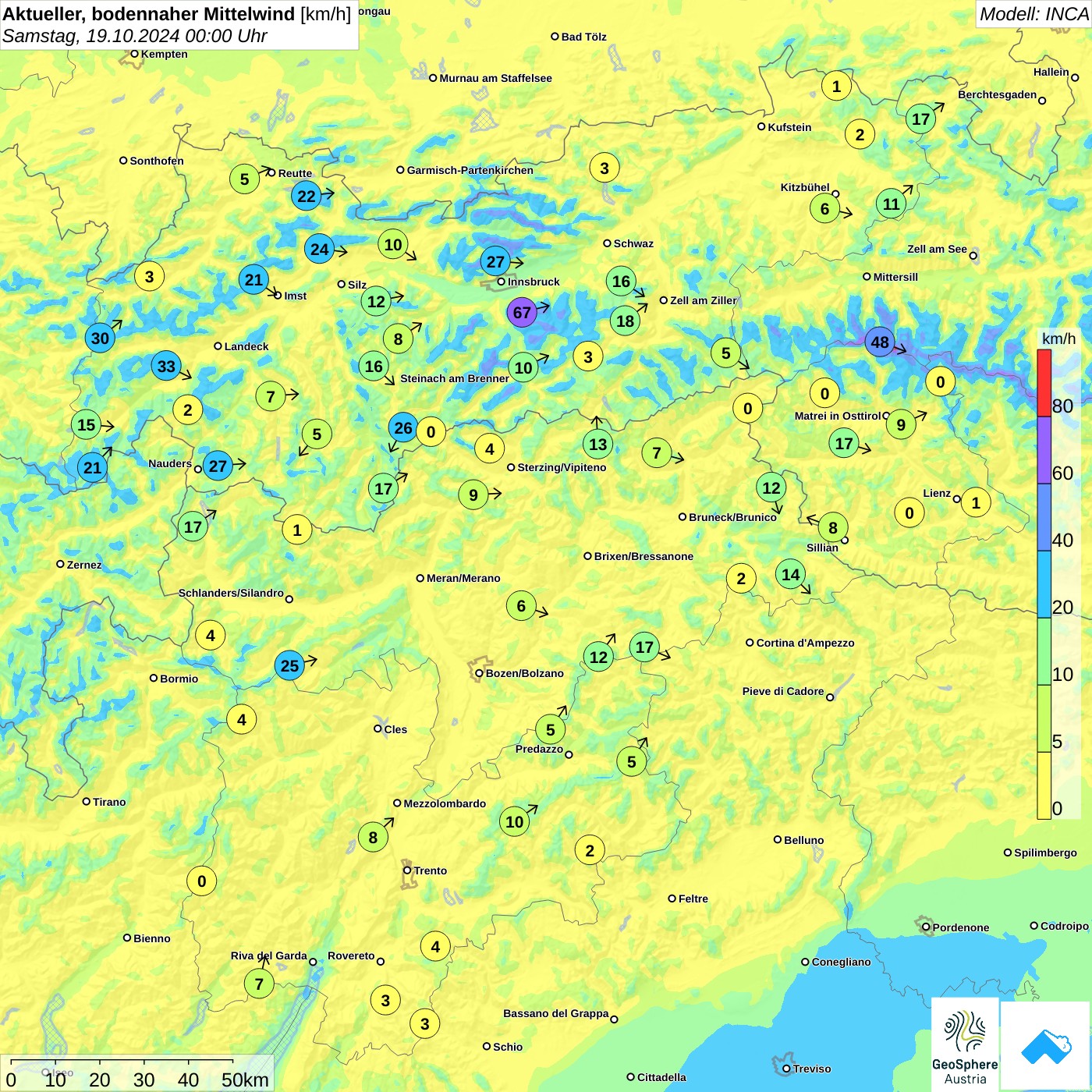
Task: Select the purple 67 km/h wind marker
Action: pyautogui.click(x=522, y=313)
